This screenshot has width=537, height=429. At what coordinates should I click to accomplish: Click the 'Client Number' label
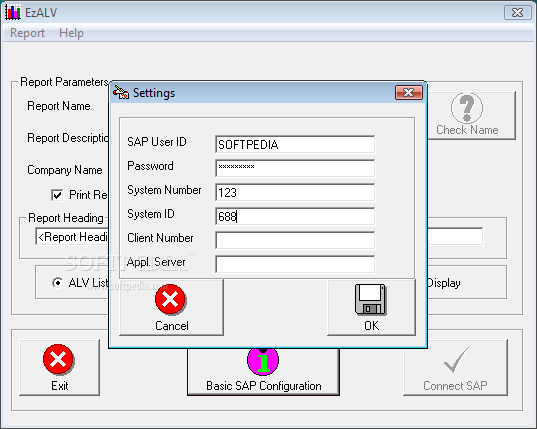(x=160, y=238)
